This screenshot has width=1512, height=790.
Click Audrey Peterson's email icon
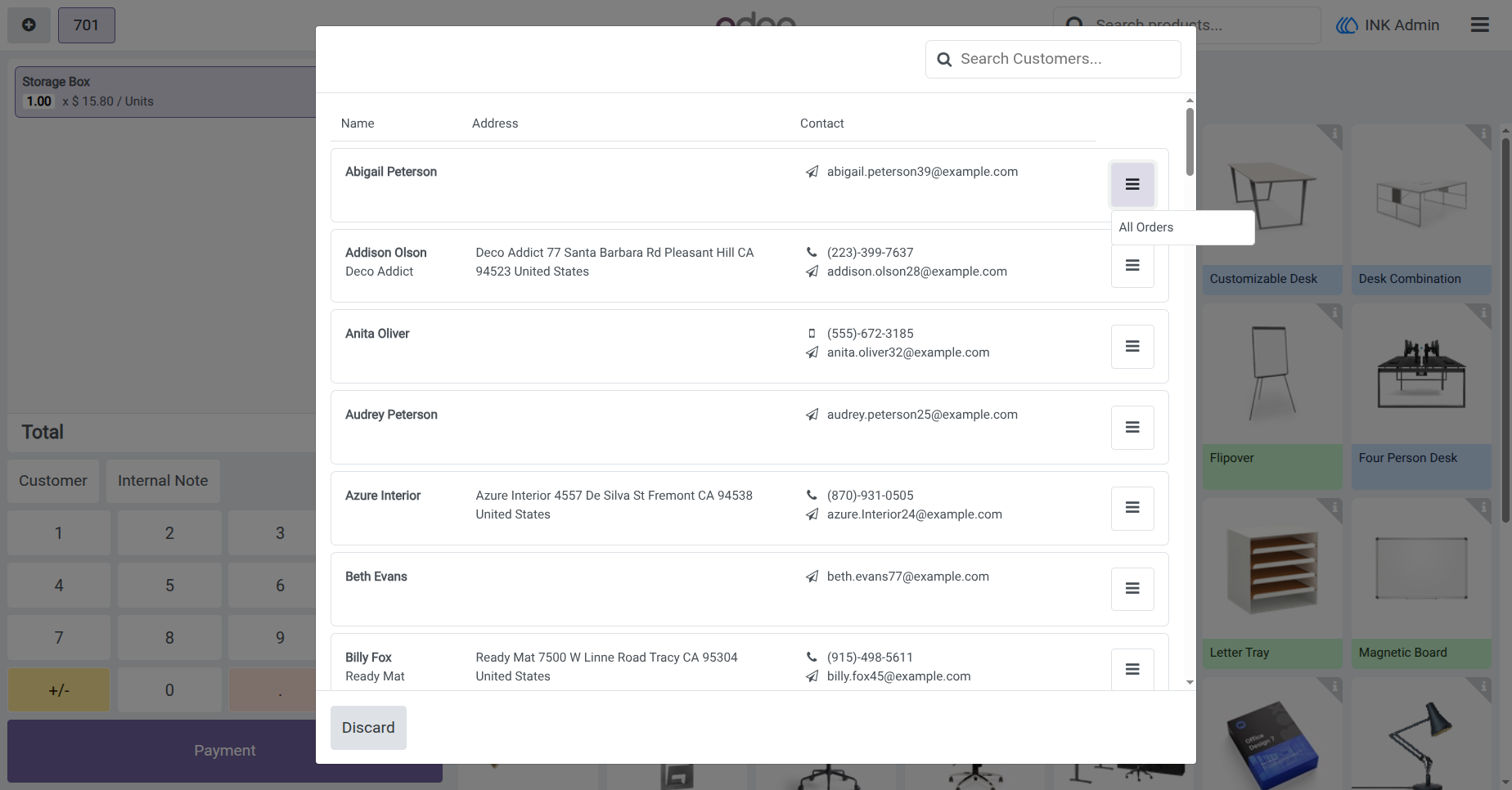[x=812, y=415]
